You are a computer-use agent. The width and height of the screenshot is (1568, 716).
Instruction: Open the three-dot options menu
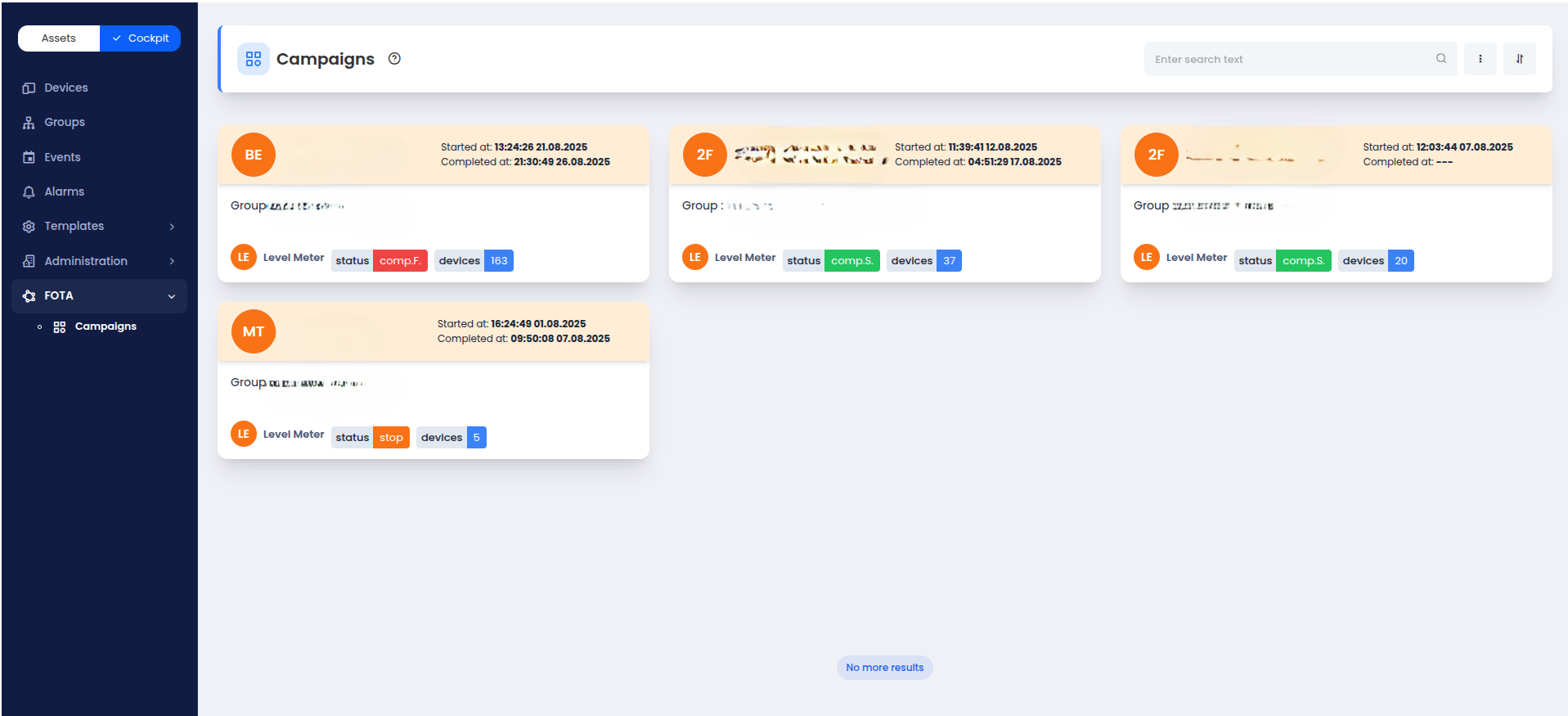click(1480, 59)
